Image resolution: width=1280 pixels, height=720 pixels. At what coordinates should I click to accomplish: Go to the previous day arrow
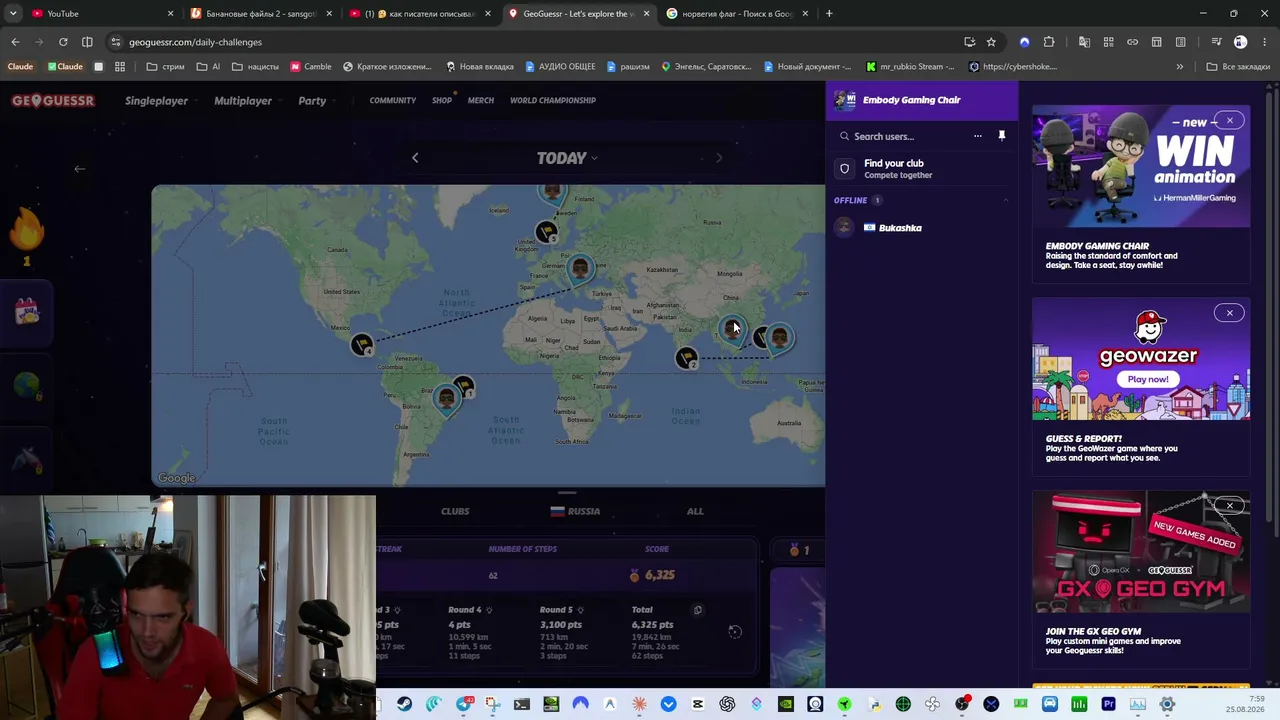tap(415, 157)
